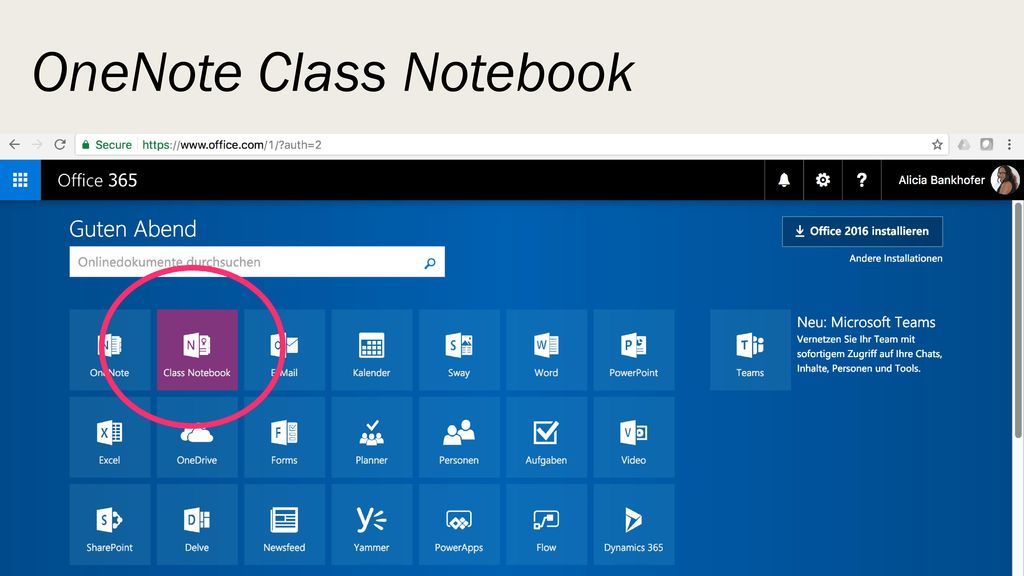Show notifications via the bell icon
1024x576 pixels.
pos(784,180)
